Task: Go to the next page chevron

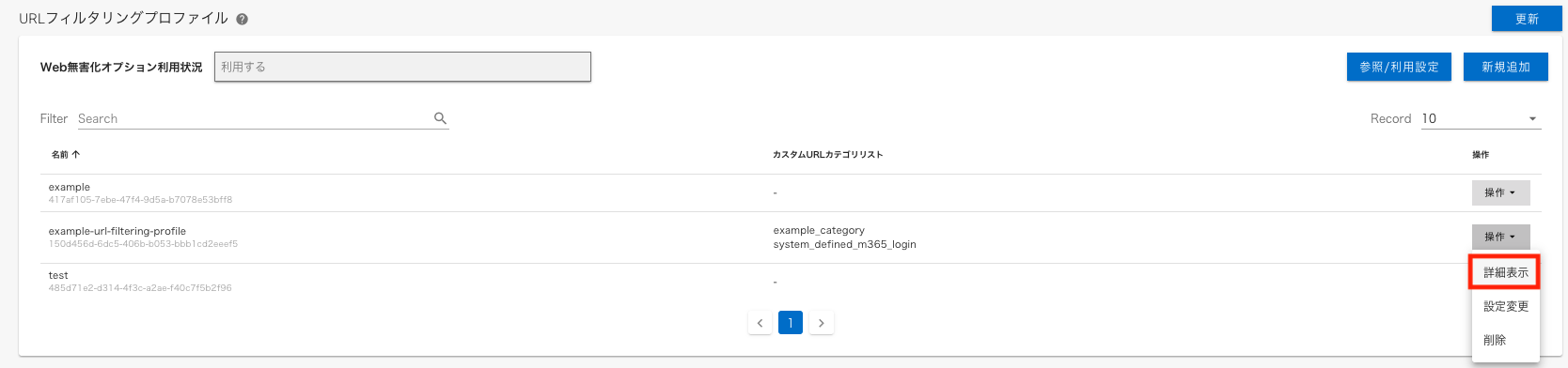Action: pyautogui.click(x=822, y=323)
